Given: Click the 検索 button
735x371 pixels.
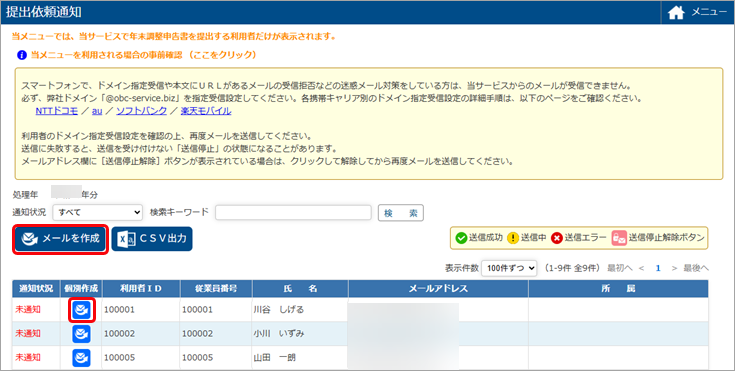Looking at the screenshot, I should (x=401, y=212).
